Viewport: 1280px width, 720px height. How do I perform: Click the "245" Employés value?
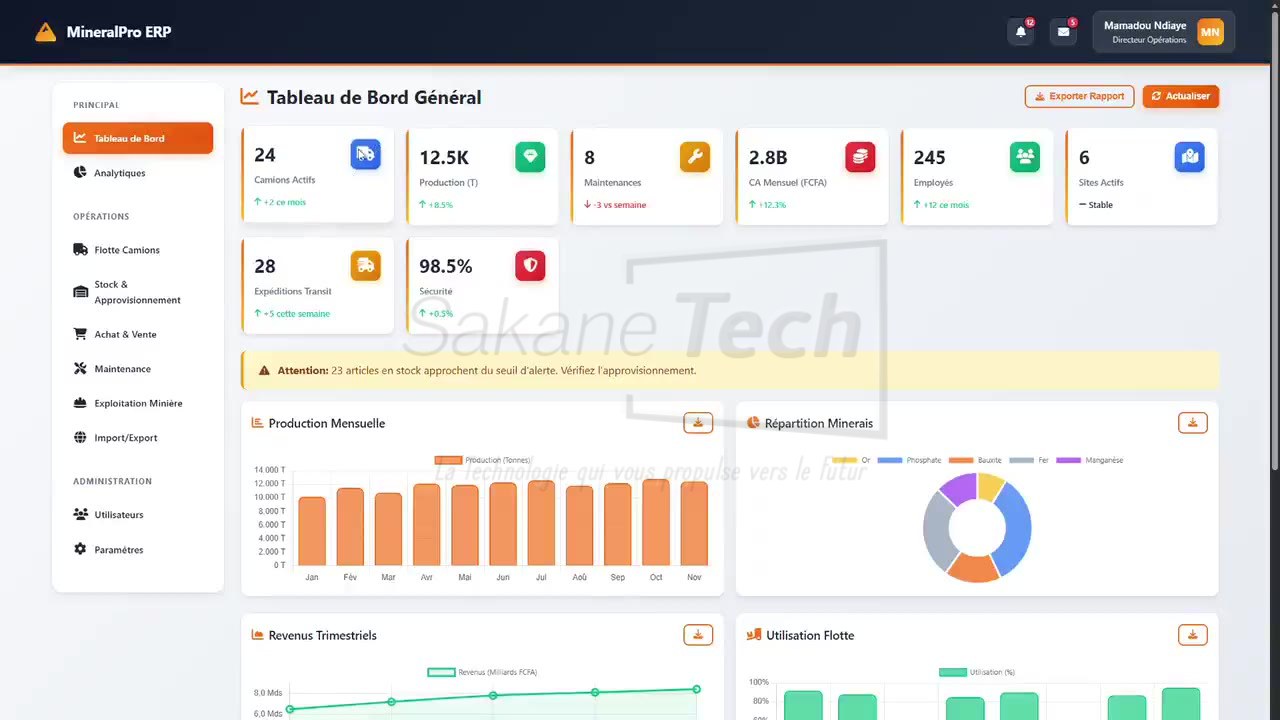pos(930,157)
